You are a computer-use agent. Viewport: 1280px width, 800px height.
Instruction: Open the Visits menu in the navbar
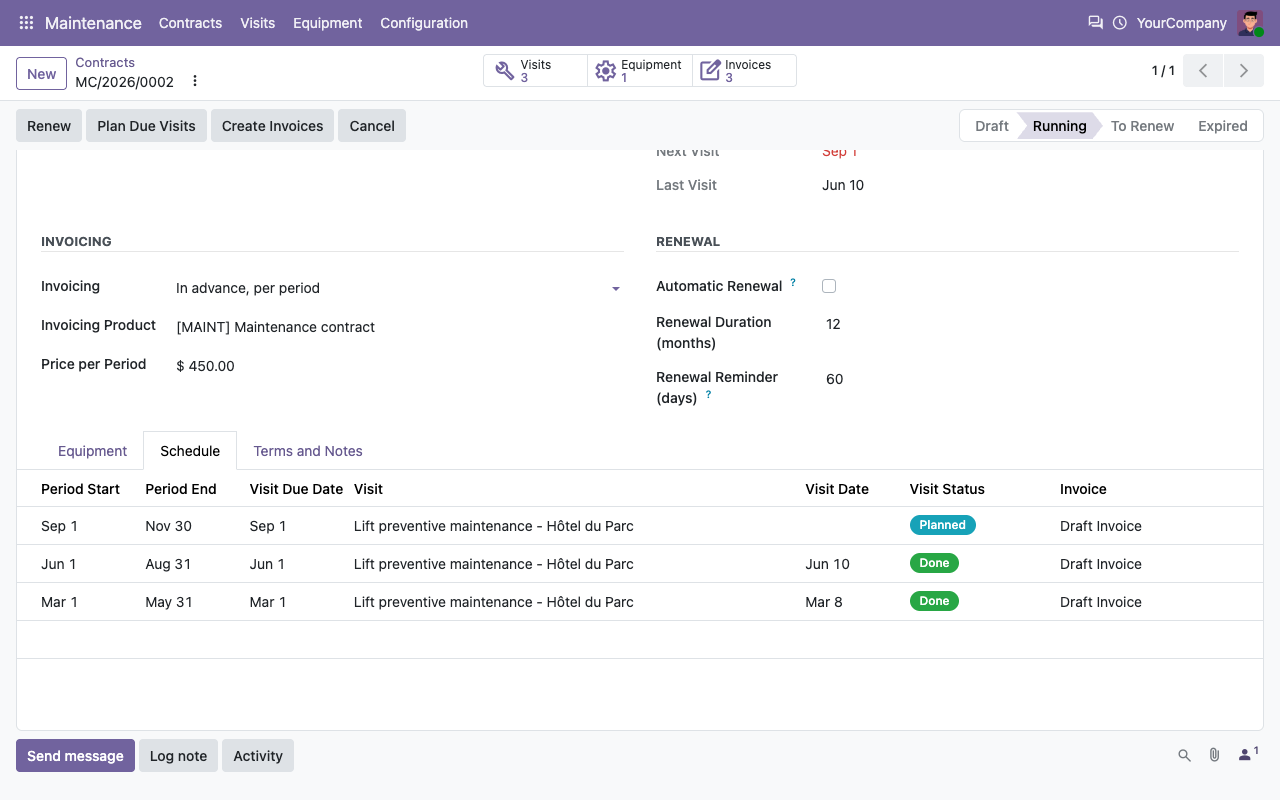tap(257, 23)
